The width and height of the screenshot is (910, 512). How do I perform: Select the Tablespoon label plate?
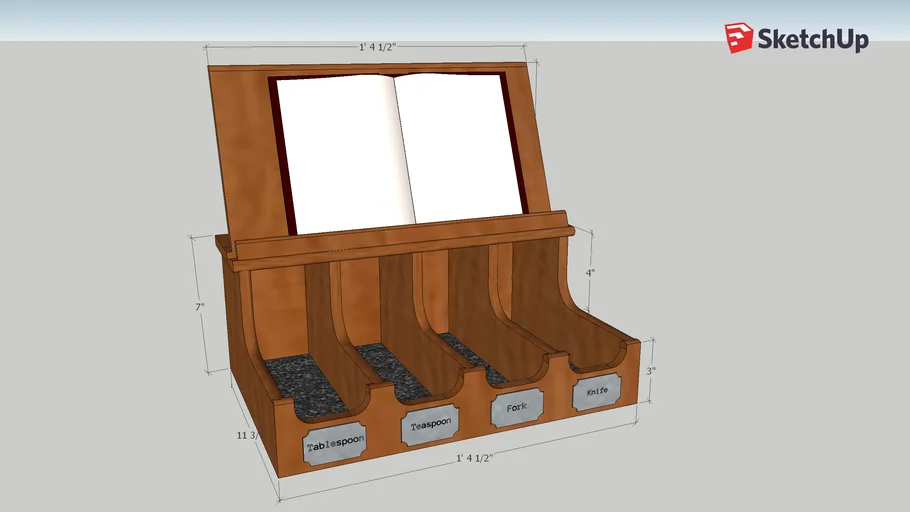pyautogui.click(x=335, y=445)
